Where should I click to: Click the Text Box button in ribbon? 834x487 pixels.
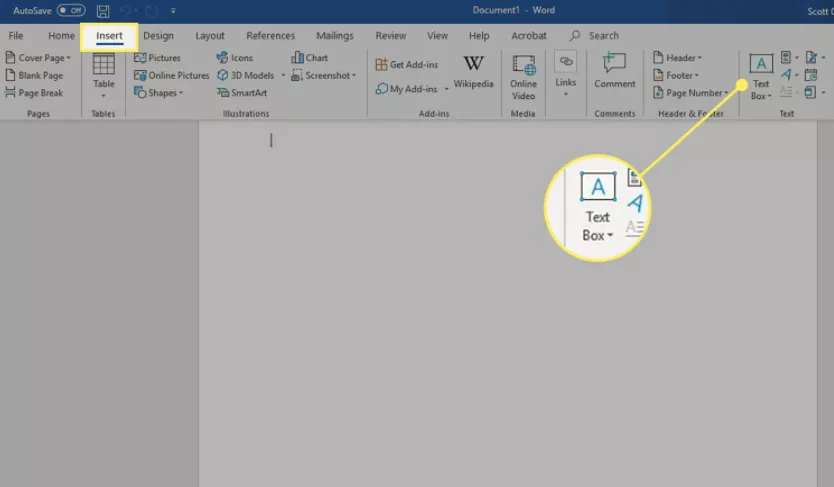761,77
